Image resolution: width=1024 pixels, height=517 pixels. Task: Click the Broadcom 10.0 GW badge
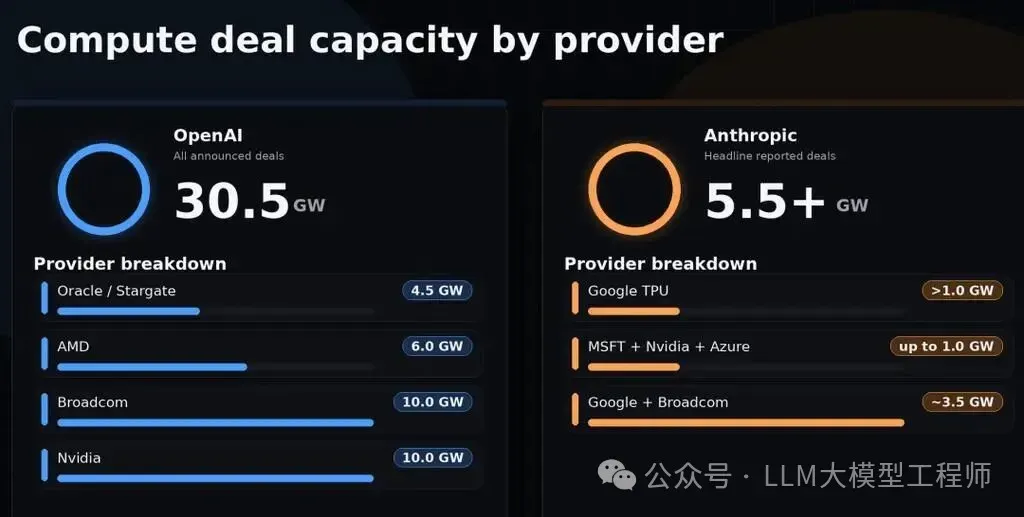tap(433, 402)
